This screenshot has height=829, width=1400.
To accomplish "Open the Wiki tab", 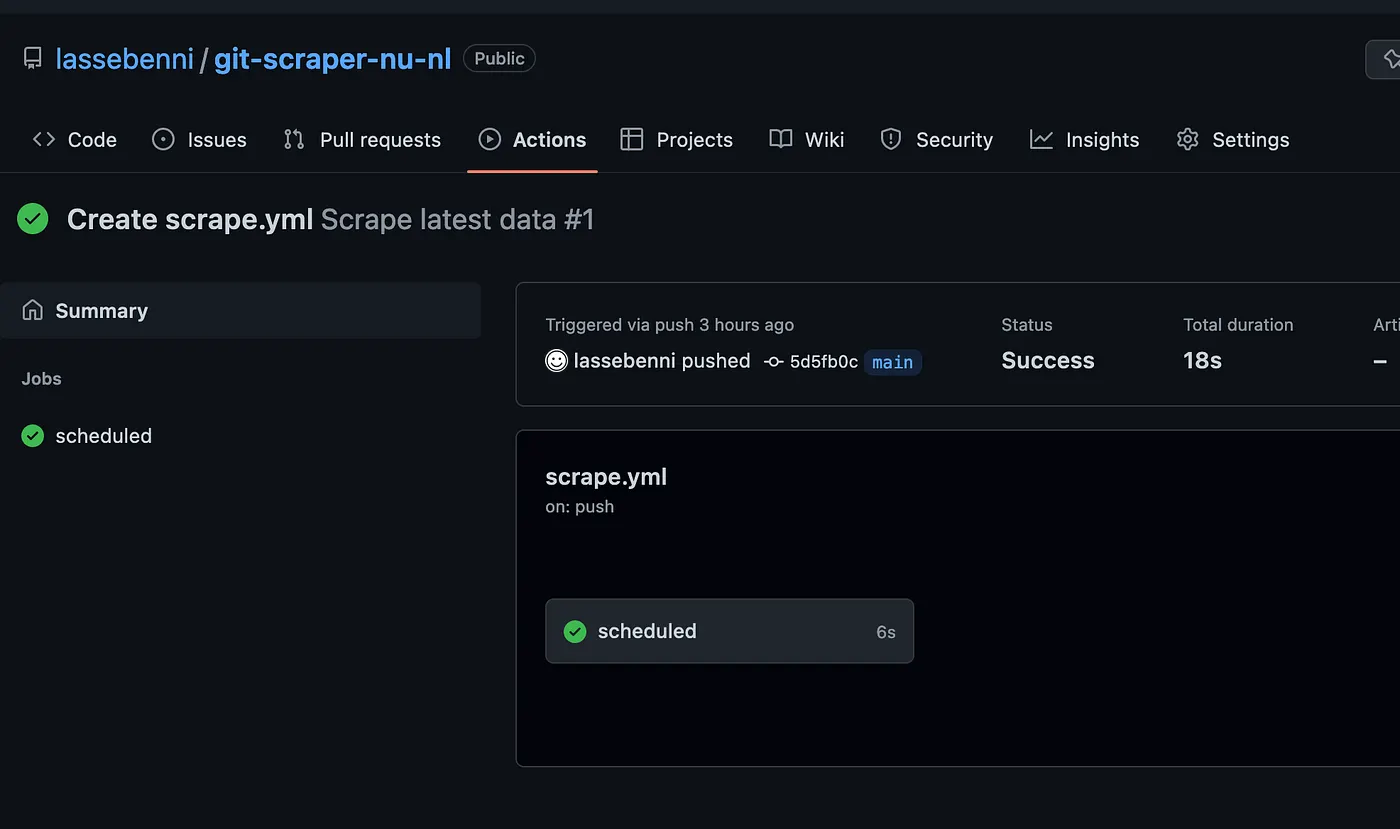I will coord(807,140).
